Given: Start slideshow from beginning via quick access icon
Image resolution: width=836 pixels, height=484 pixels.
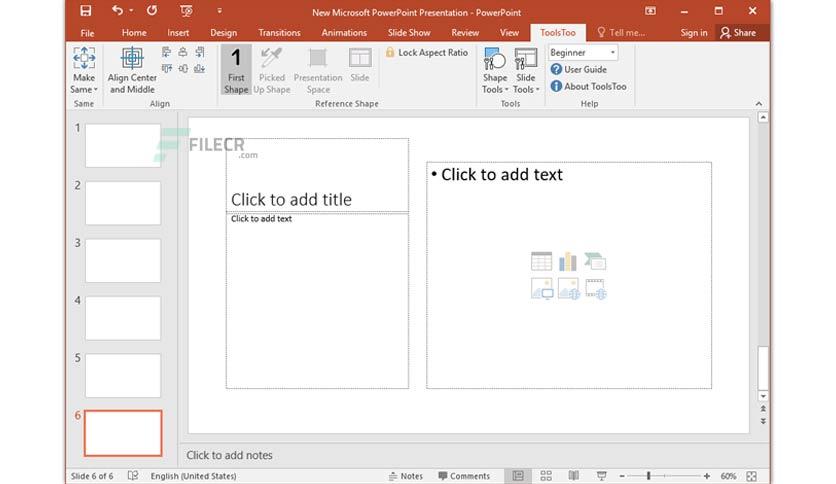Looking at the screenshot, I should coord(186,11).
